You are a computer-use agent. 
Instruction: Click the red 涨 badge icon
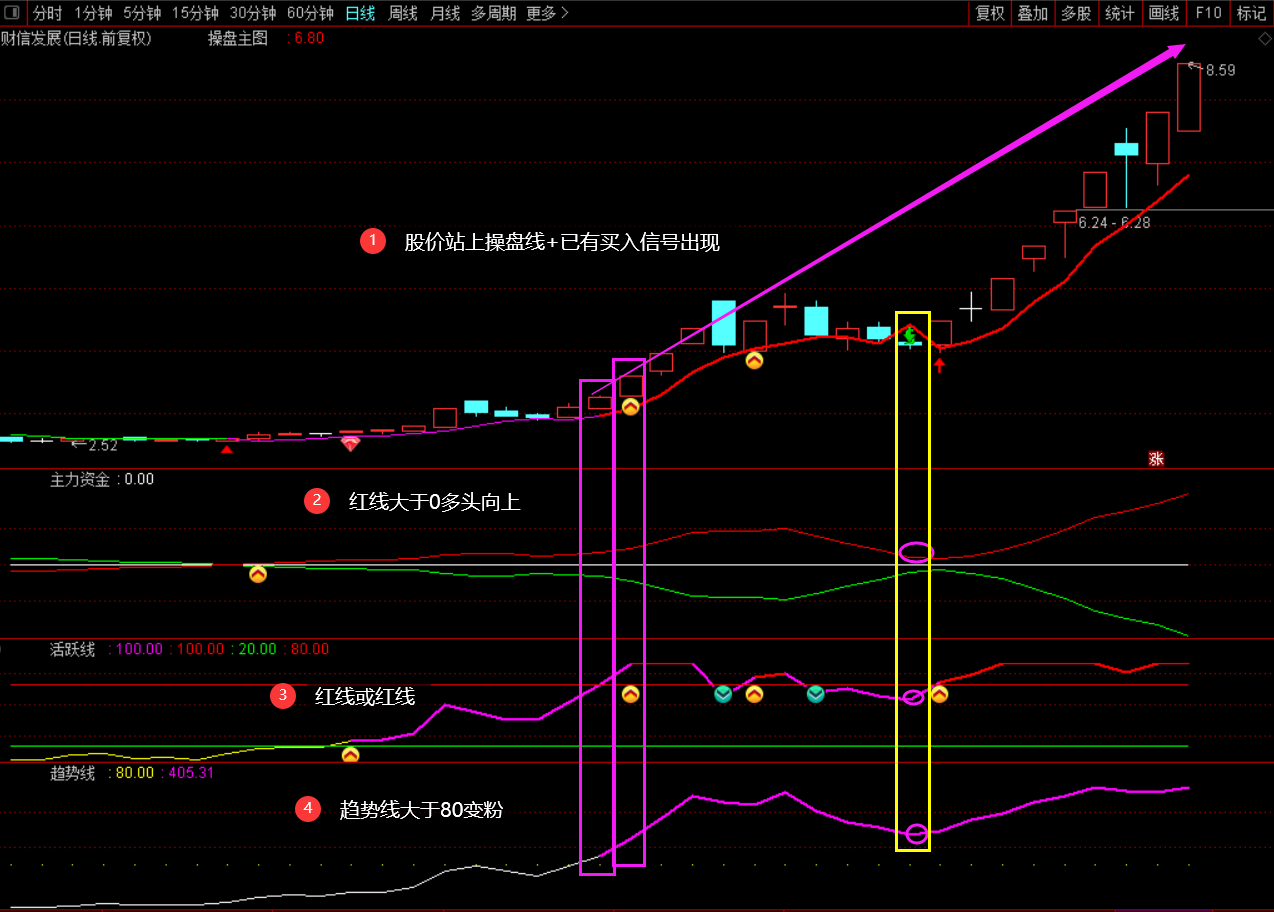tap(1156, 459)
